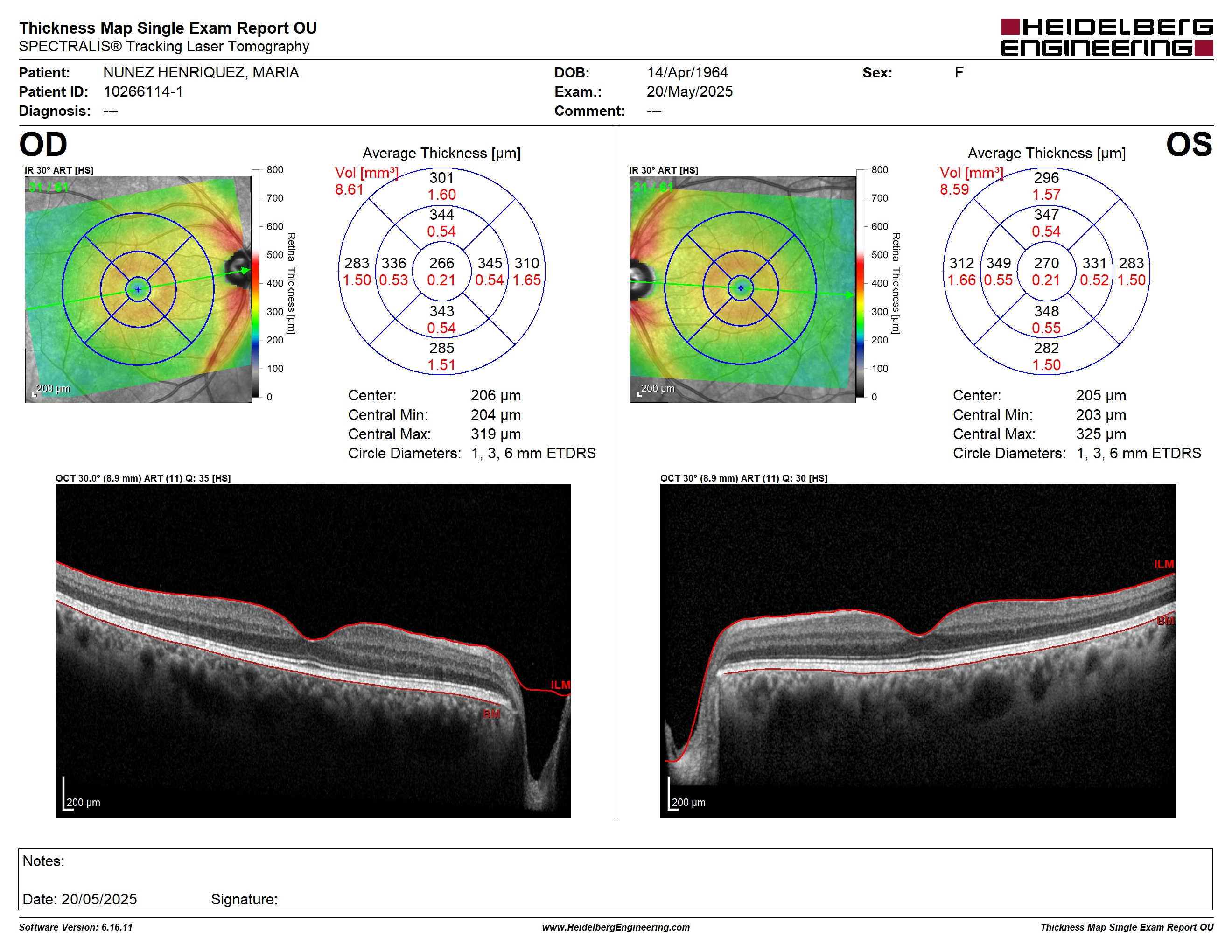Viewport: 1232px width, 952px height.
Task: Click the DOB value 14/Apr/1964
Action: tap(687, 73)
